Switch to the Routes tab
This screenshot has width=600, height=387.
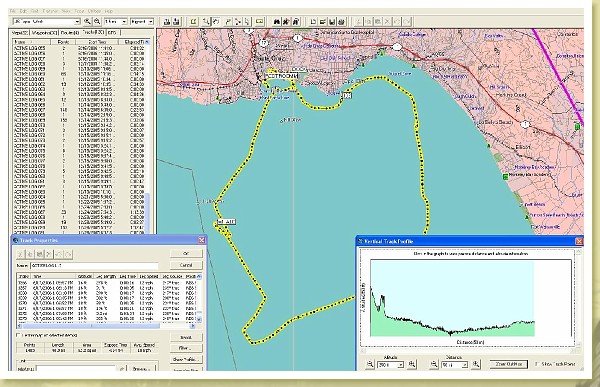(x=69, y=33)
